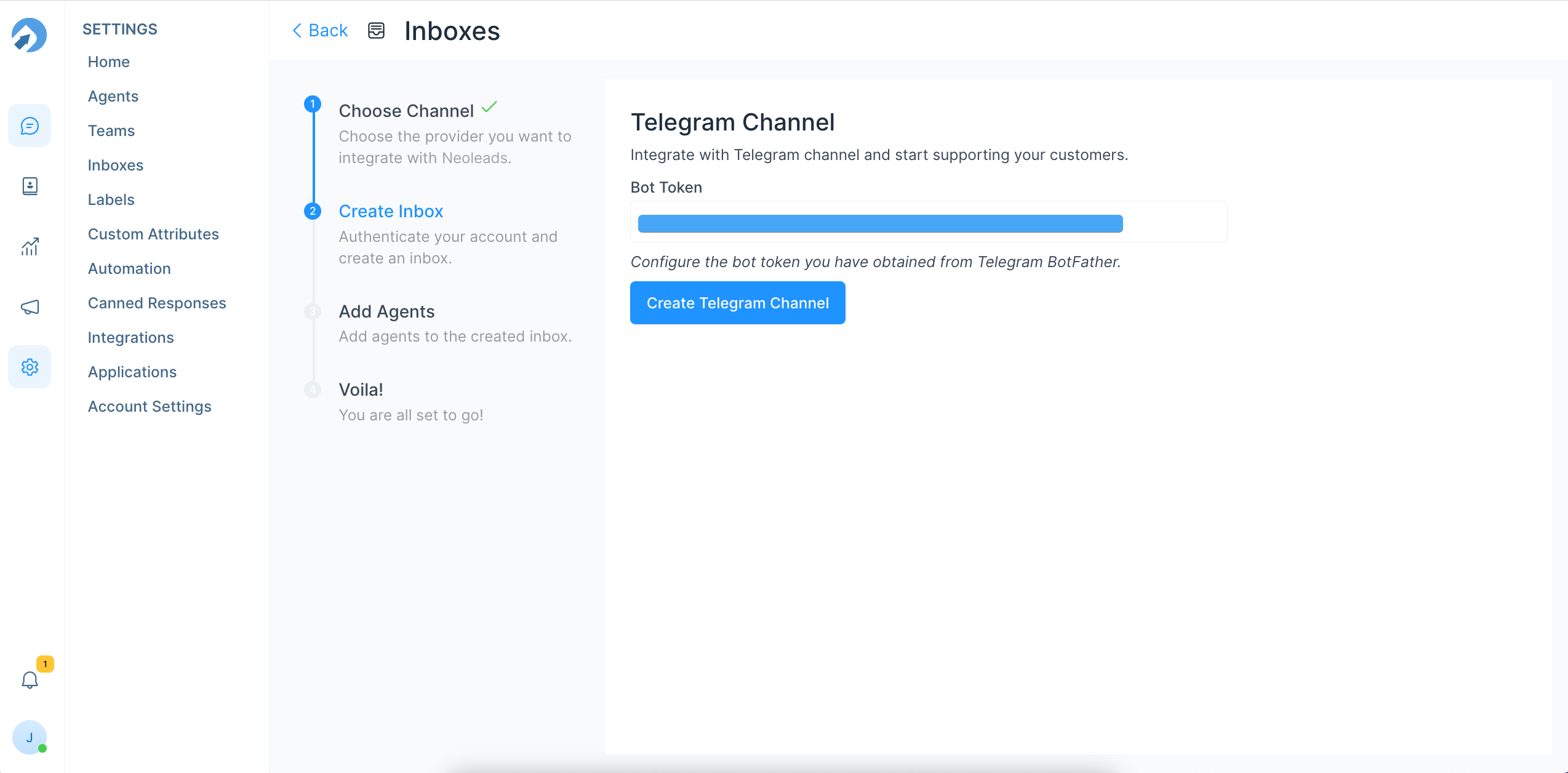This screenshot has height=773, width=1568.
Task: Click the Inboxes header icon
Action: [376, 30]
